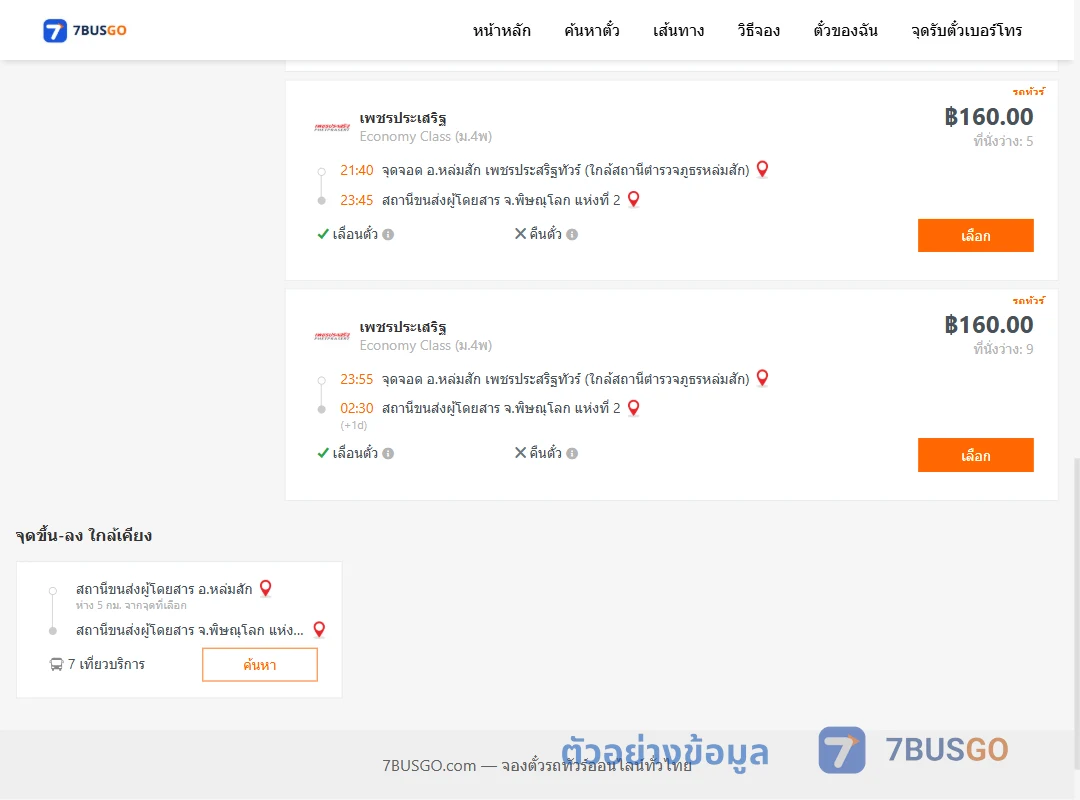
Task: Show map pin for 21:40 departure stop
Action: point(762,170)
